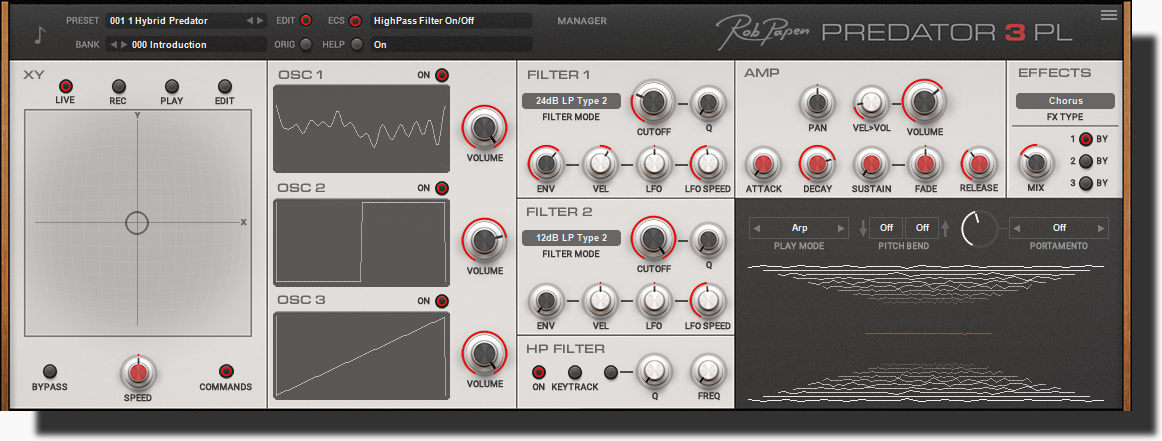Click the Filter 2 LFO SPEED knob
This screenshot has width=1162, height=441.
point(708,301)
